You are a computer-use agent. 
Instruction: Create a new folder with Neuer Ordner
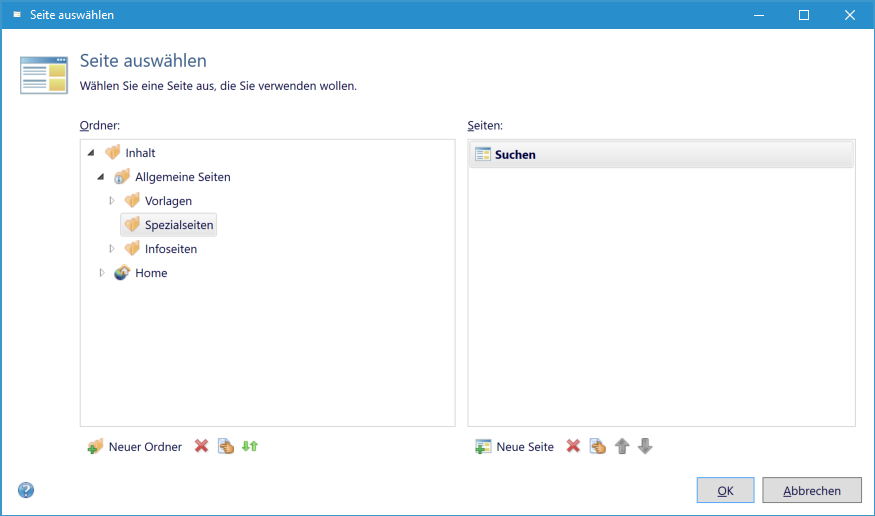(134, 446)
